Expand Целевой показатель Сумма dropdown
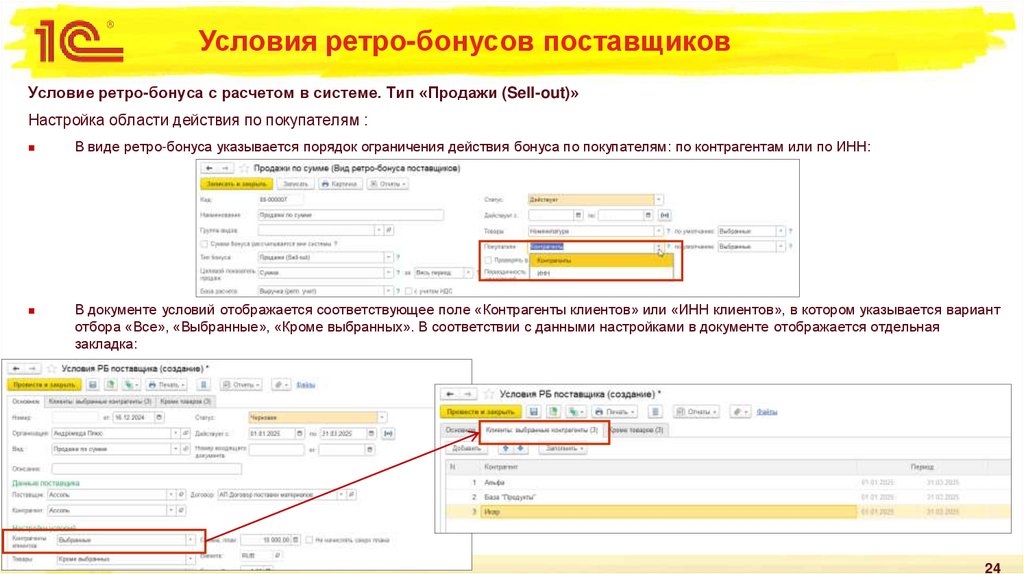The height and width of the screenshot is (574, 1024). pyautogui.click(x=388, y=273)
